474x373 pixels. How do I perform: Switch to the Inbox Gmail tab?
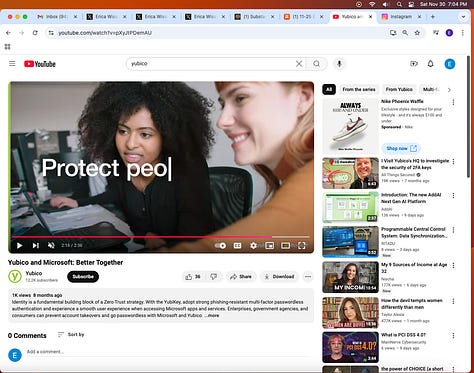click(57, 17)
